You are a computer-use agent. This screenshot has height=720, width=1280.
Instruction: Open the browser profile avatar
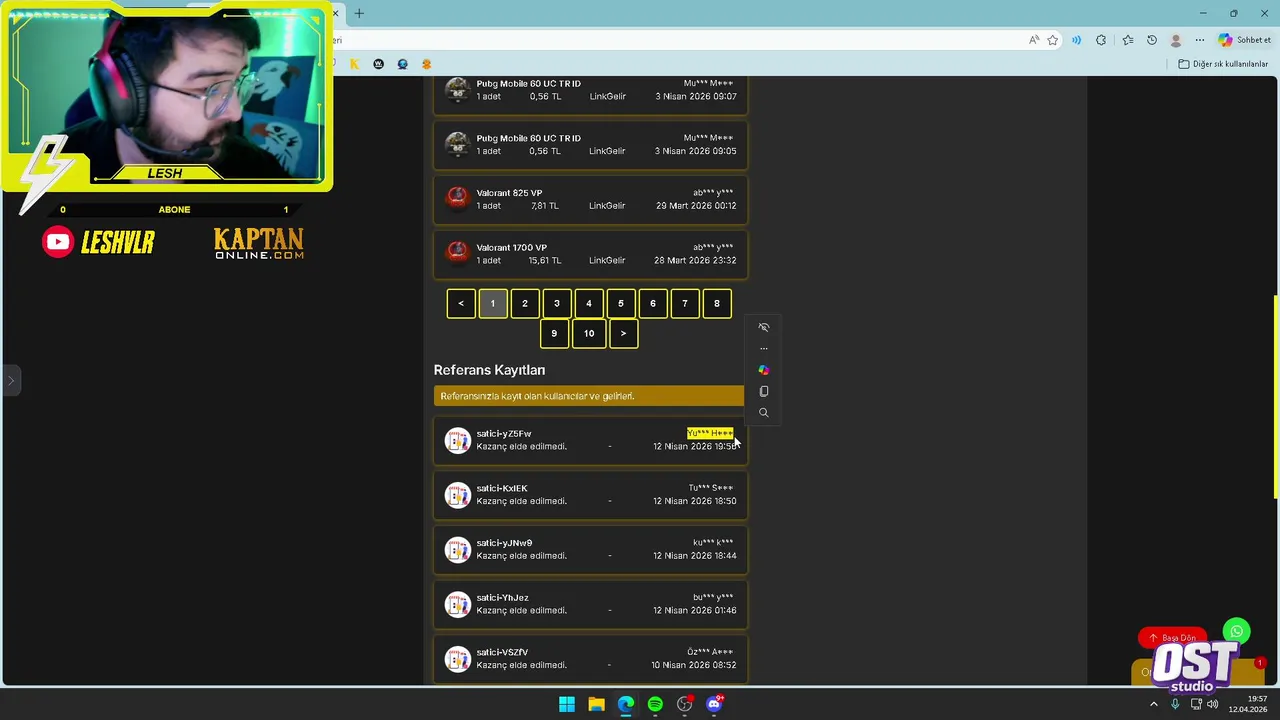pos(1176,40)
